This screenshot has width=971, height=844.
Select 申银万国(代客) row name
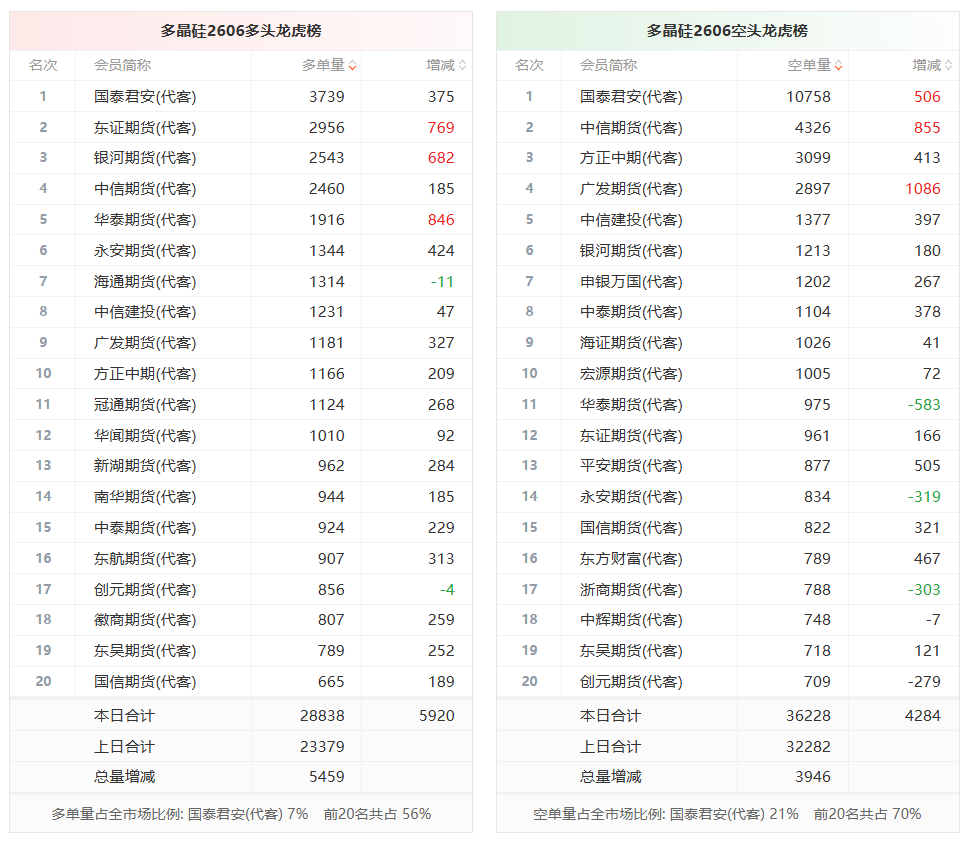[x=631, y=282]
